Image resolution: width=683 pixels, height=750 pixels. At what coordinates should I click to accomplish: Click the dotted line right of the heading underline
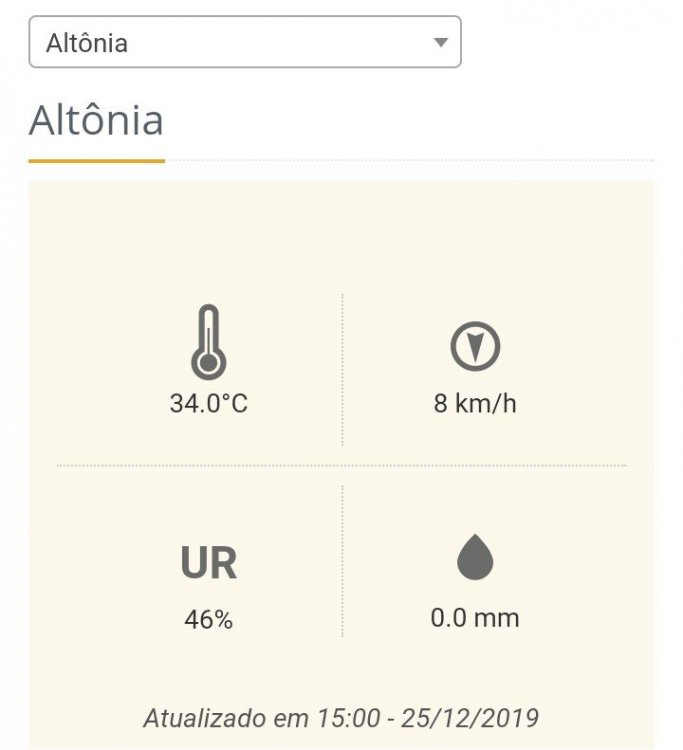[x=410, y=160]
